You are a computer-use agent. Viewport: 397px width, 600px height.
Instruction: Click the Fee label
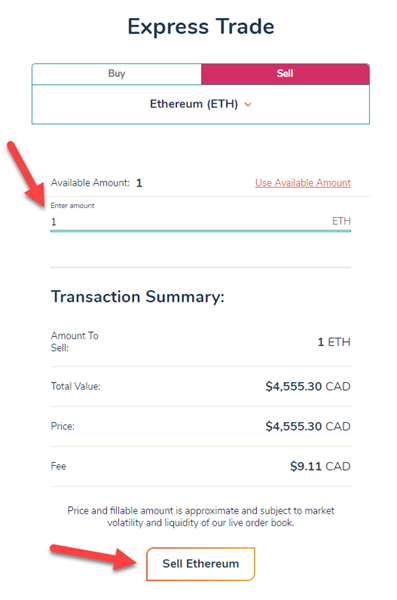click(x=58, y=466)
